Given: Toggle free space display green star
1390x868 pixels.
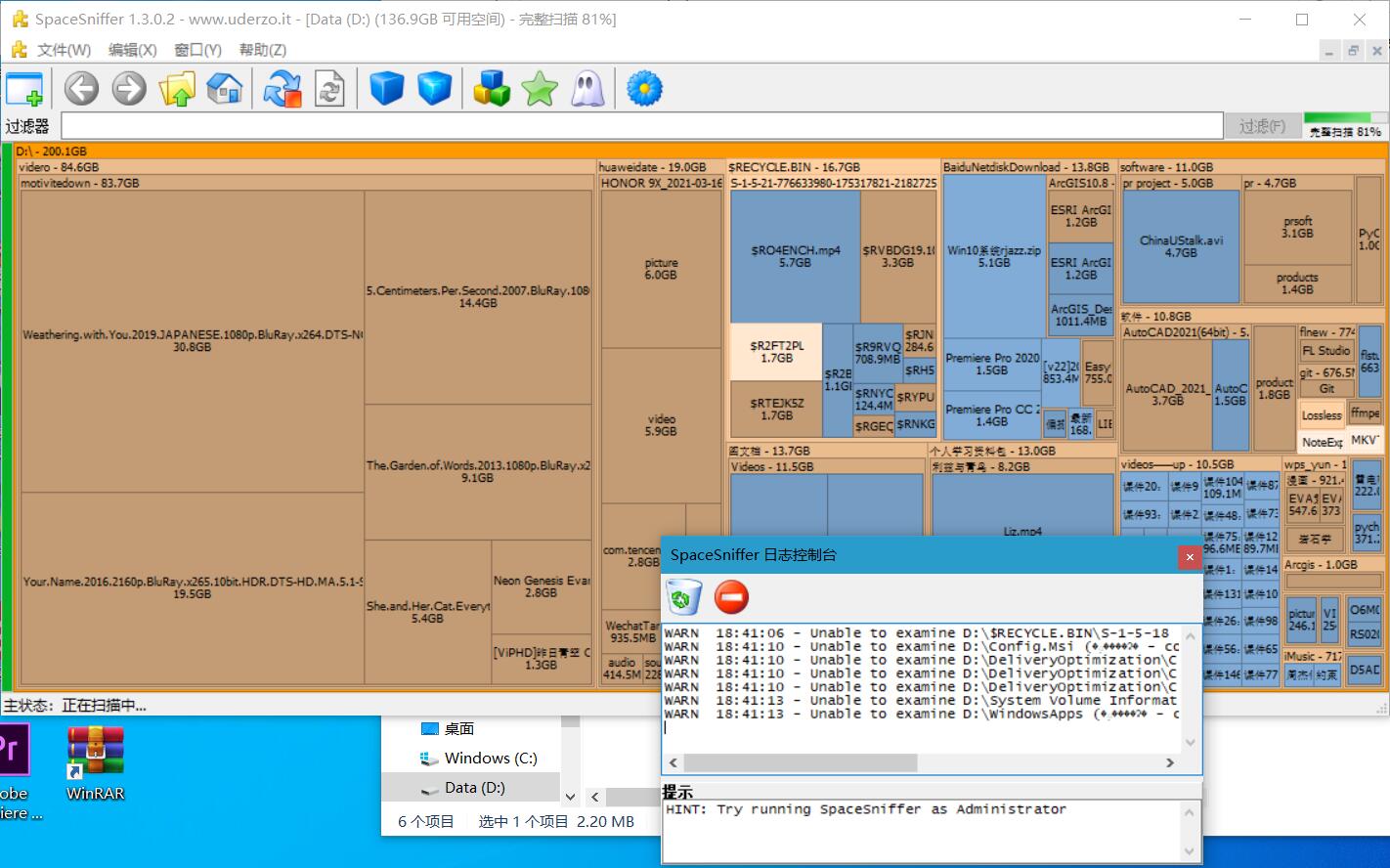Looking at the screenshot, I should tap(539, 89).
